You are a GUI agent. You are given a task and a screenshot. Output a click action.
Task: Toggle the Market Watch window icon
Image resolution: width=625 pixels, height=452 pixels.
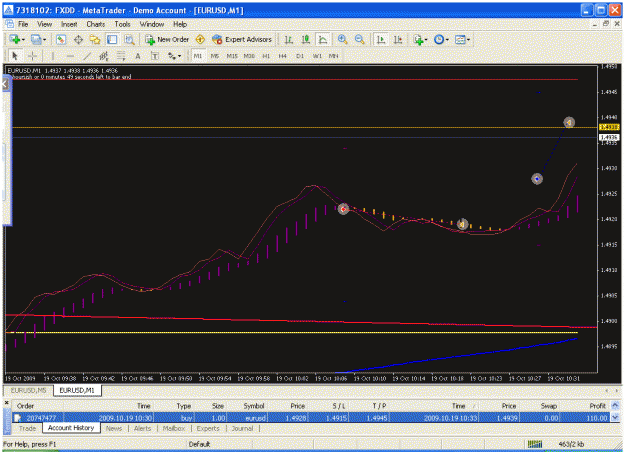coord(61,39)
